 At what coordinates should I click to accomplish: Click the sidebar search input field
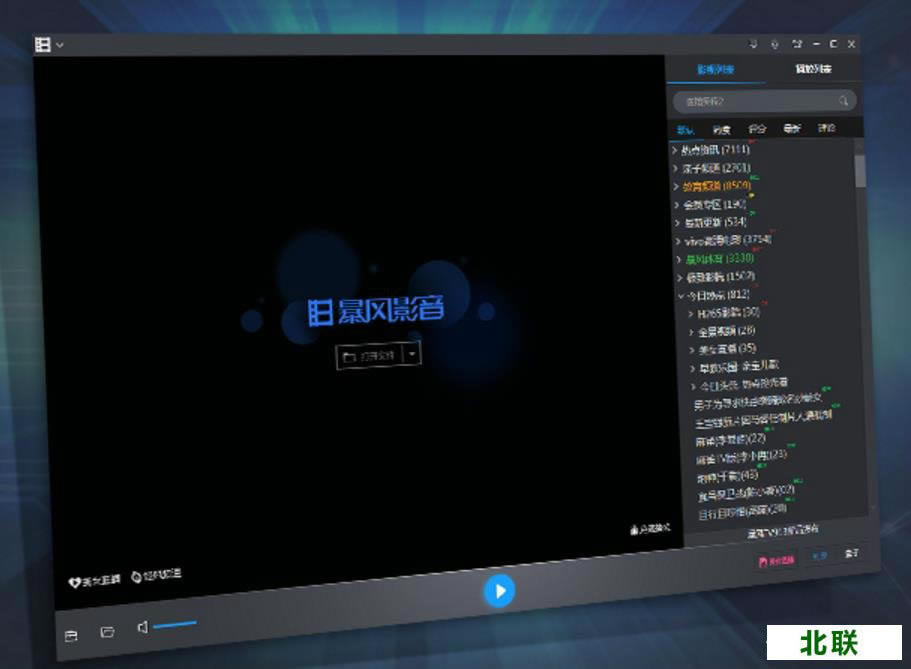753,101
